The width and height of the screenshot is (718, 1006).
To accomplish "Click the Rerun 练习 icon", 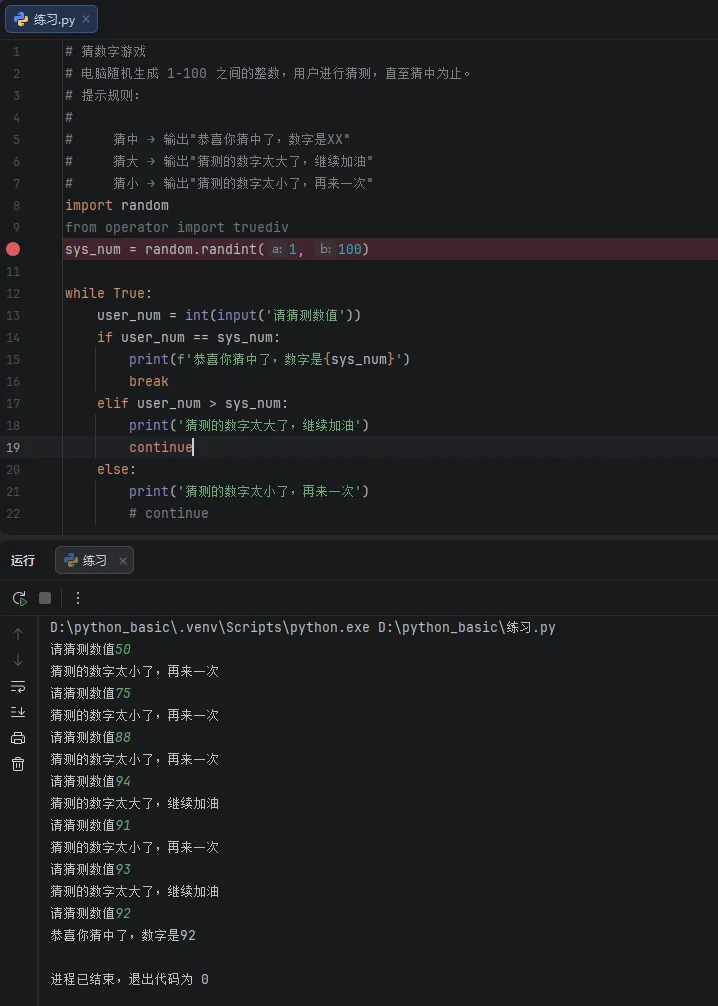I will pyautogui.click(x=19, y=598).
